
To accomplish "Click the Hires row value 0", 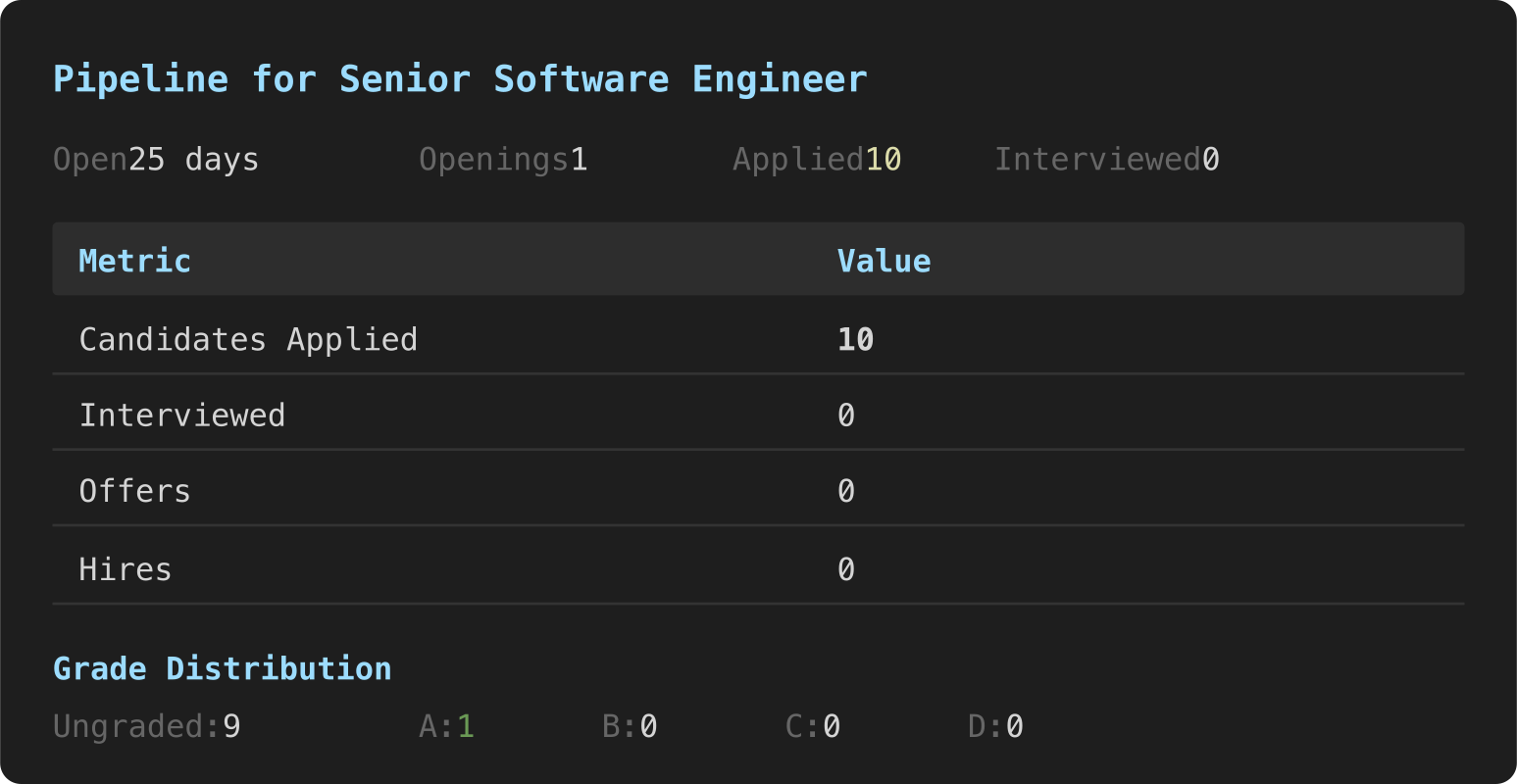I will 846,569.
